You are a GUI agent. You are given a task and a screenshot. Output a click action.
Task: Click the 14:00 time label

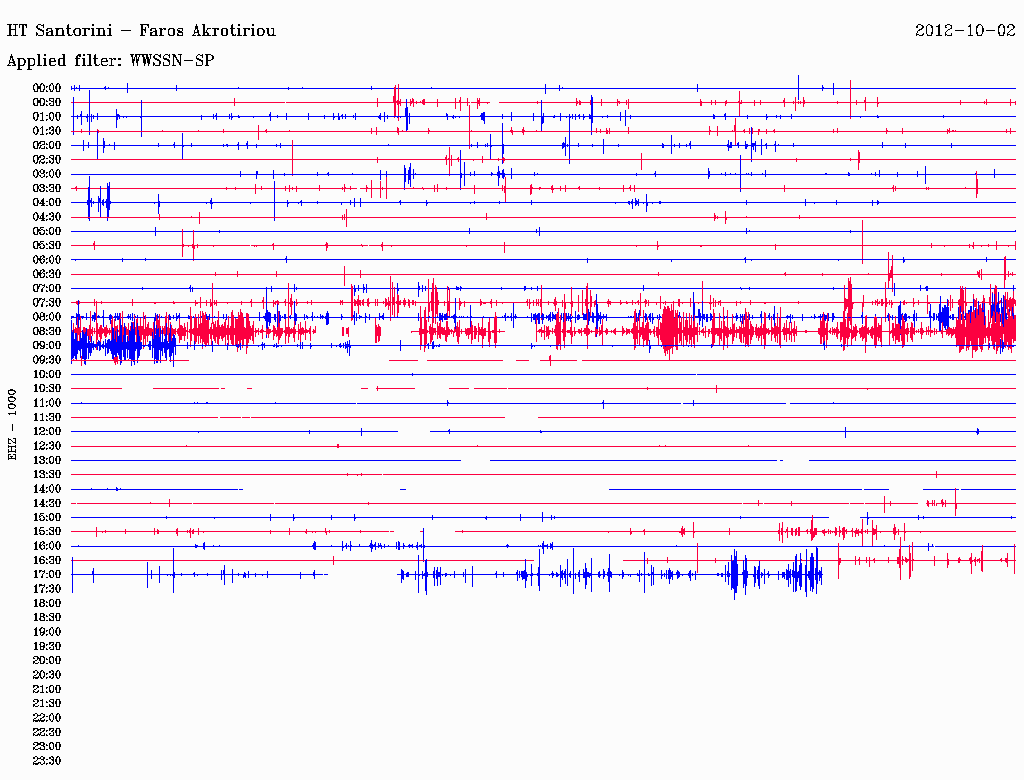[47, 489]
